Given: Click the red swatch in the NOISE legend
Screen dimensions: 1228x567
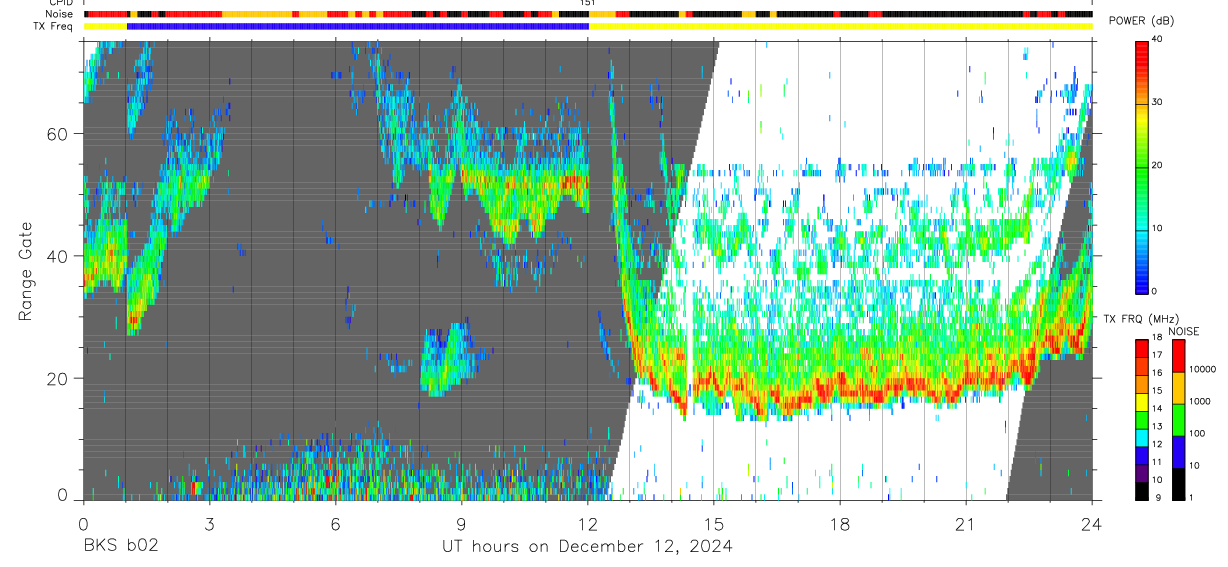Looking at the screenshot, I should (1178, 355).
